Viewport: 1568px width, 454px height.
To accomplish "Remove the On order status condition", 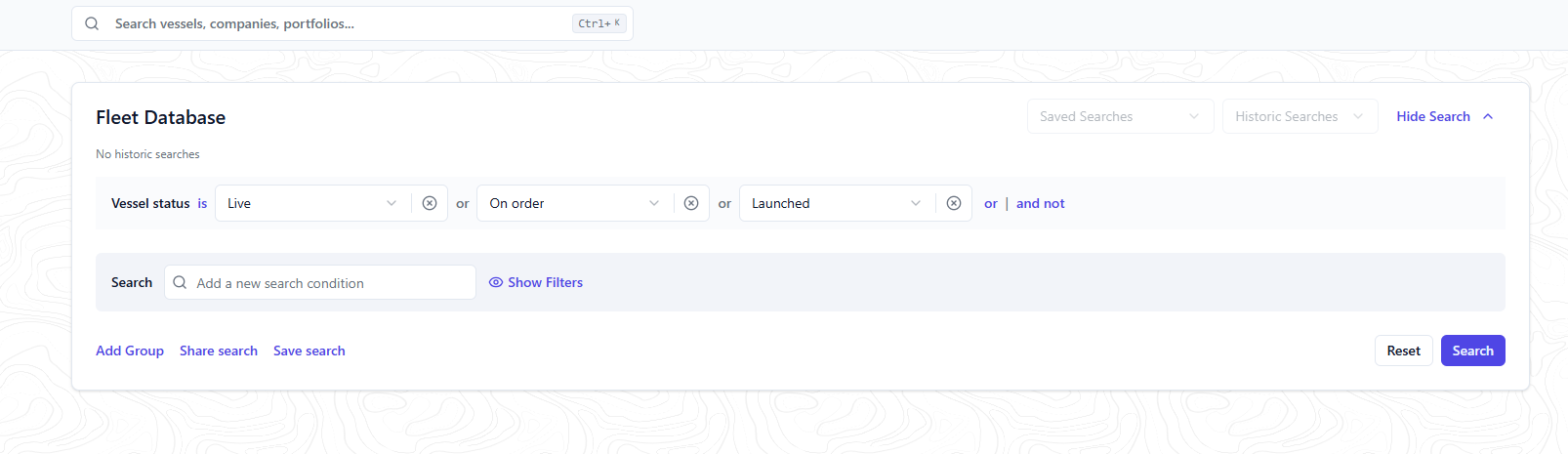I will pyautogui.click(x=691, y=203).
